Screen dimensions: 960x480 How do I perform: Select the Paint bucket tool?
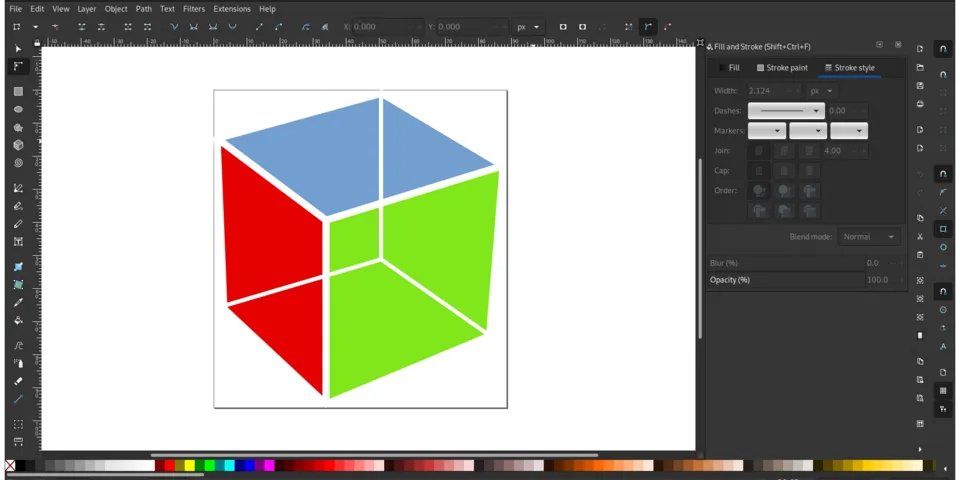[x=18, y=320]
